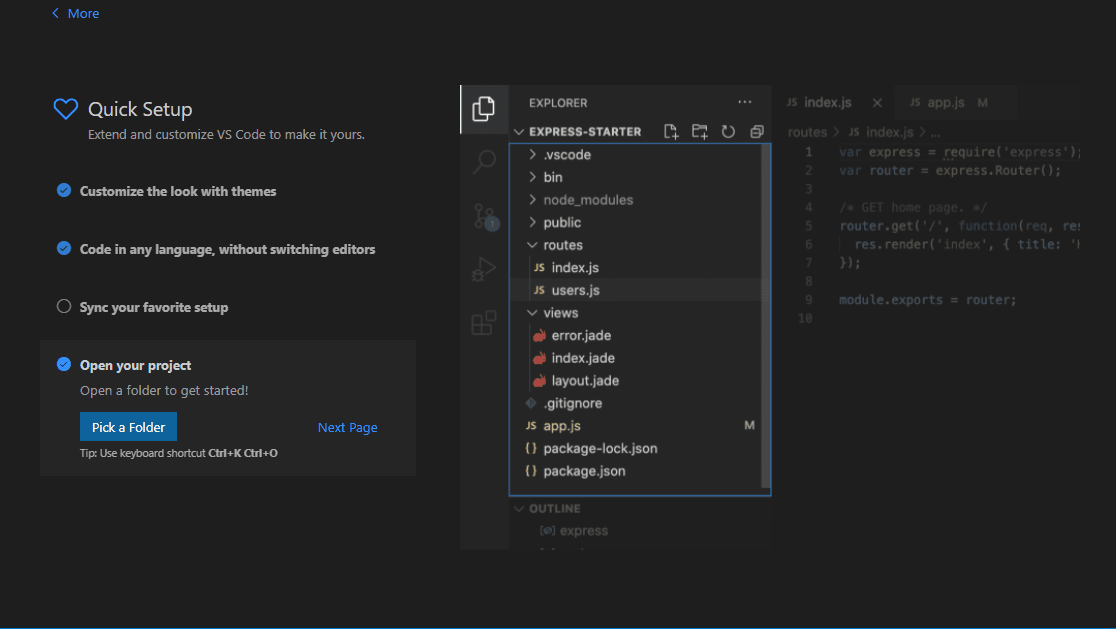
Task: Select the Search icon in the activity bar
Action: [484, 163]
